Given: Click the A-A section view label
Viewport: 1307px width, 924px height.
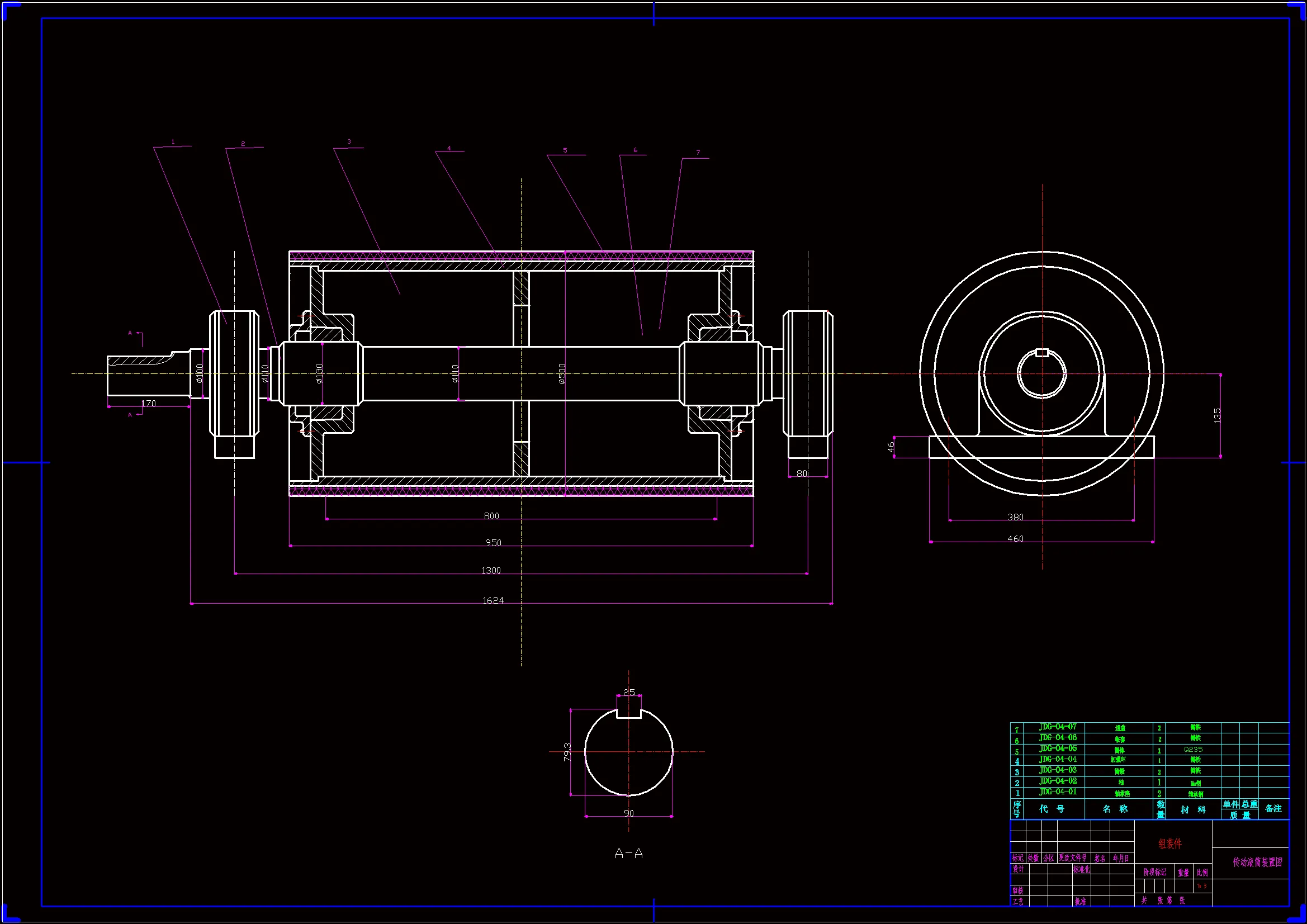Looking at the screenshot, I should (x=628, y=854).
